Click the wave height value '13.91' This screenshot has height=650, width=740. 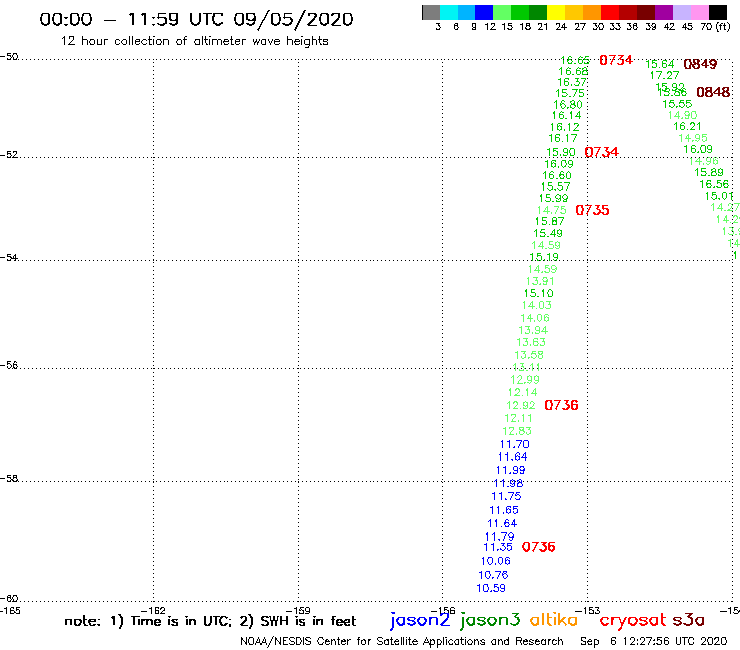pos(540,281)
